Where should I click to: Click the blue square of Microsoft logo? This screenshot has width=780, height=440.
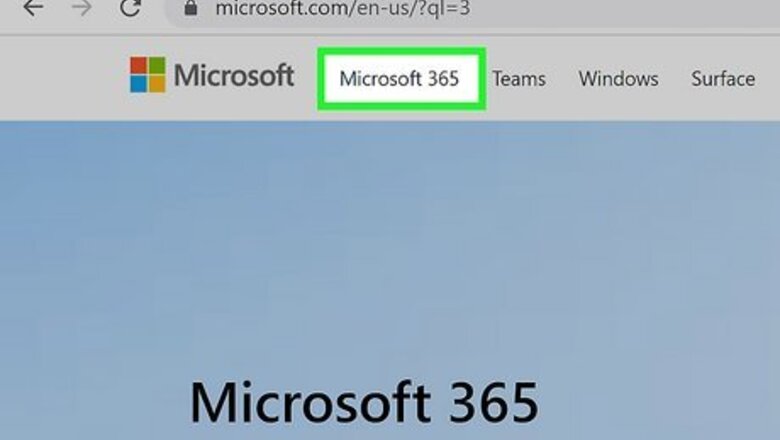tap(138, 84)
